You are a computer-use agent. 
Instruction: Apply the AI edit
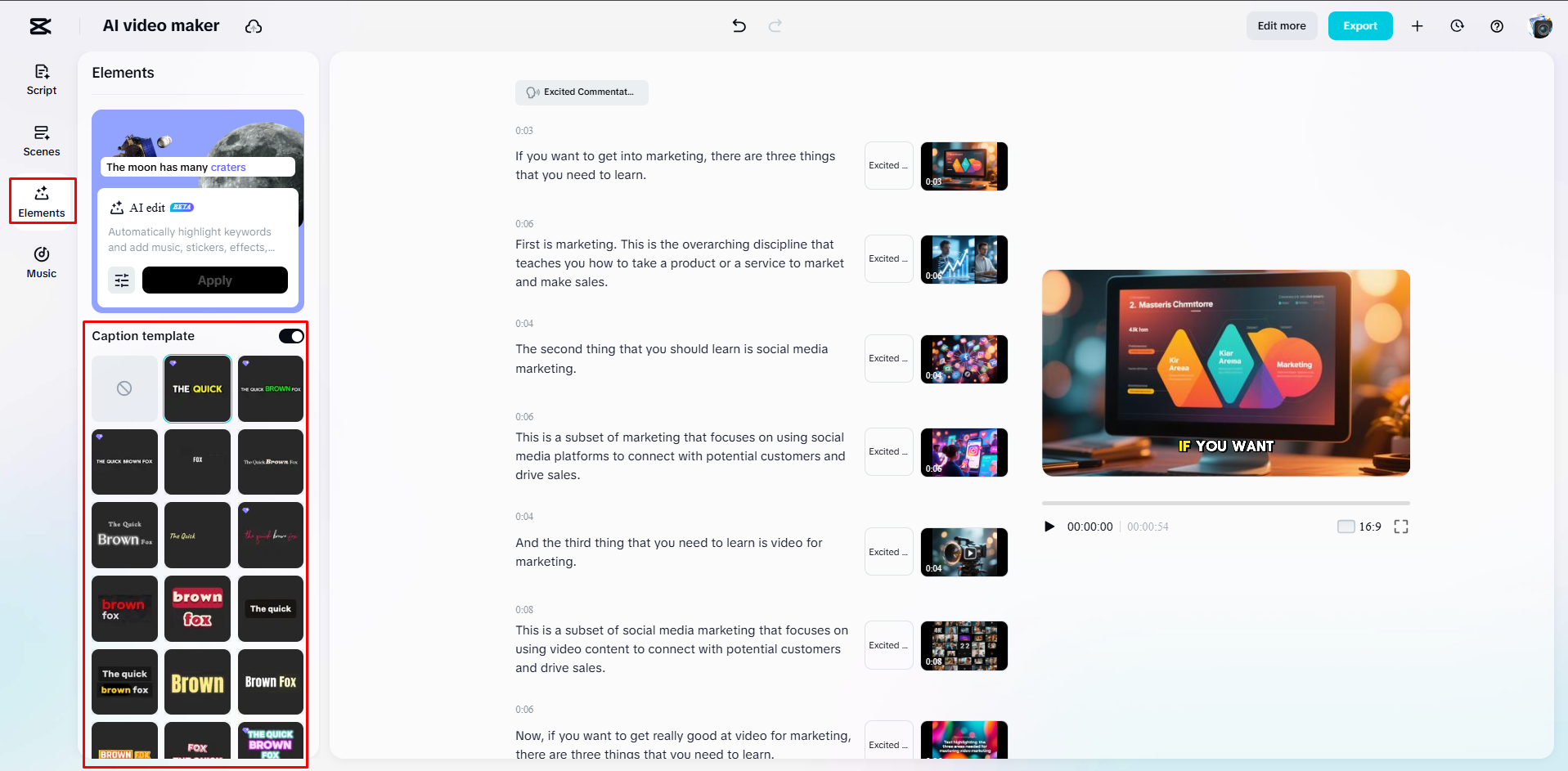(x=214, y=280)
